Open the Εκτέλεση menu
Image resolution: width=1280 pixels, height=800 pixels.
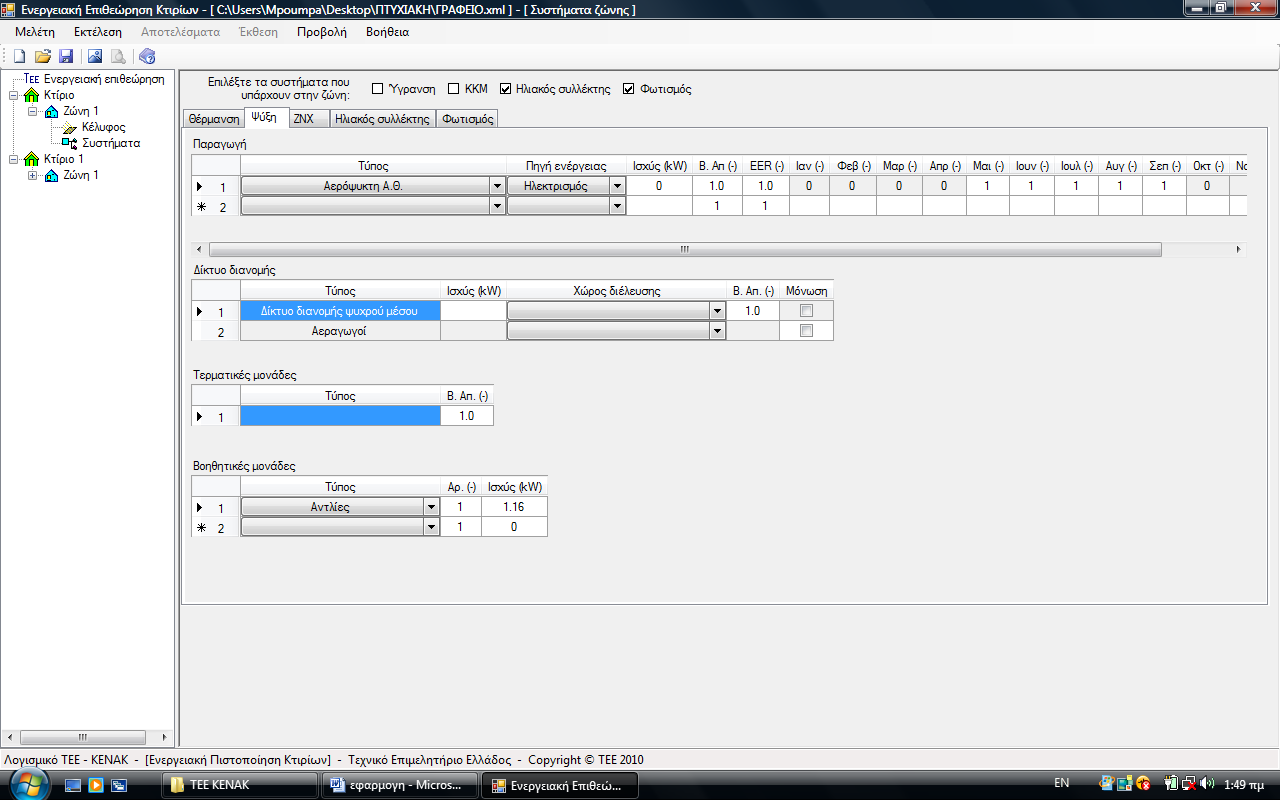click(97, 32)
